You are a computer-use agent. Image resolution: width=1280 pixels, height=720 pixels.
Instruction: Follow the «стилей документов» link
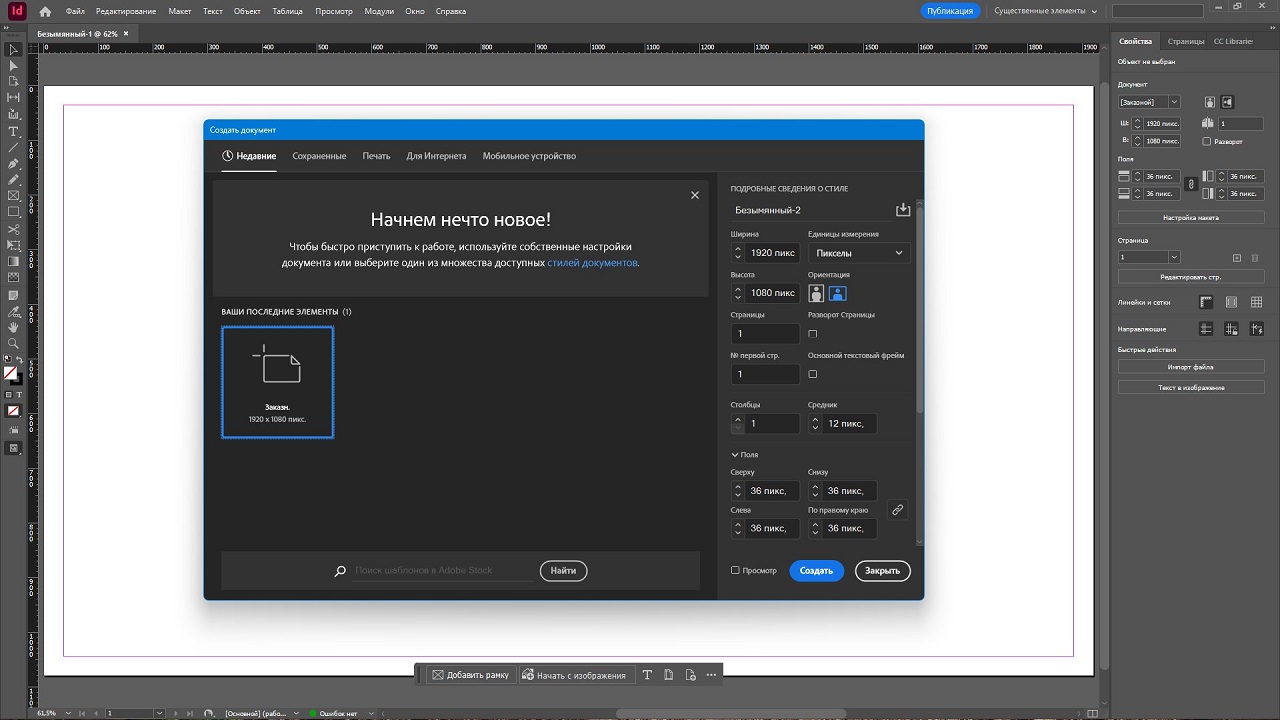tap(592, 263)
